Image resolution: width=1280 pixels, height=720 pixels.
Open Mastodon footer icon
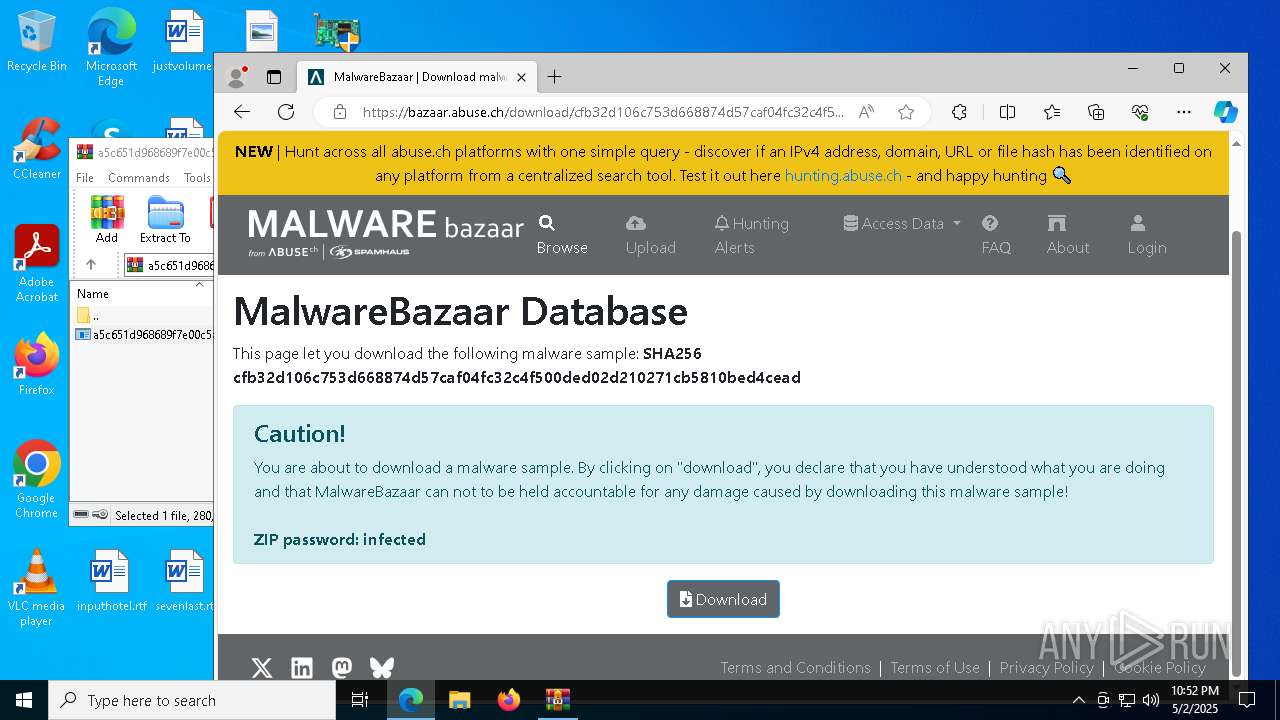[342, 668]
